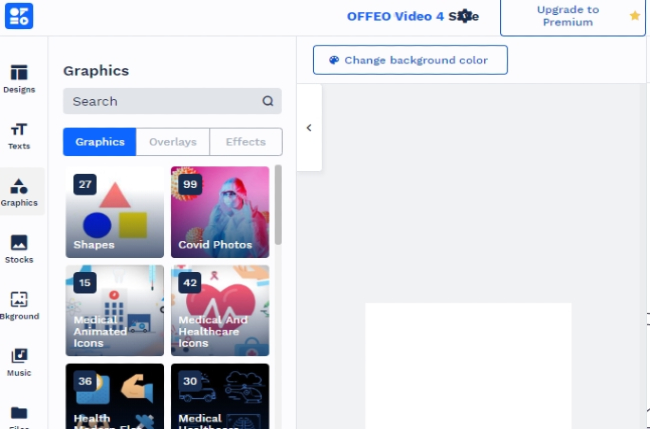This screenshot has height=430, width=650.
Task: Open the Covid Photos category
Action: tap(220, 212)
